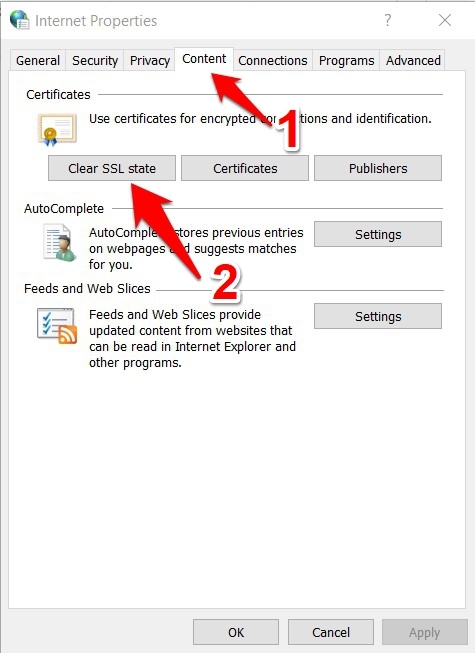The width and height of the screenshot is (475, 653).
Task: Click the AutoComplete person document icon
Action: (60, 243)
